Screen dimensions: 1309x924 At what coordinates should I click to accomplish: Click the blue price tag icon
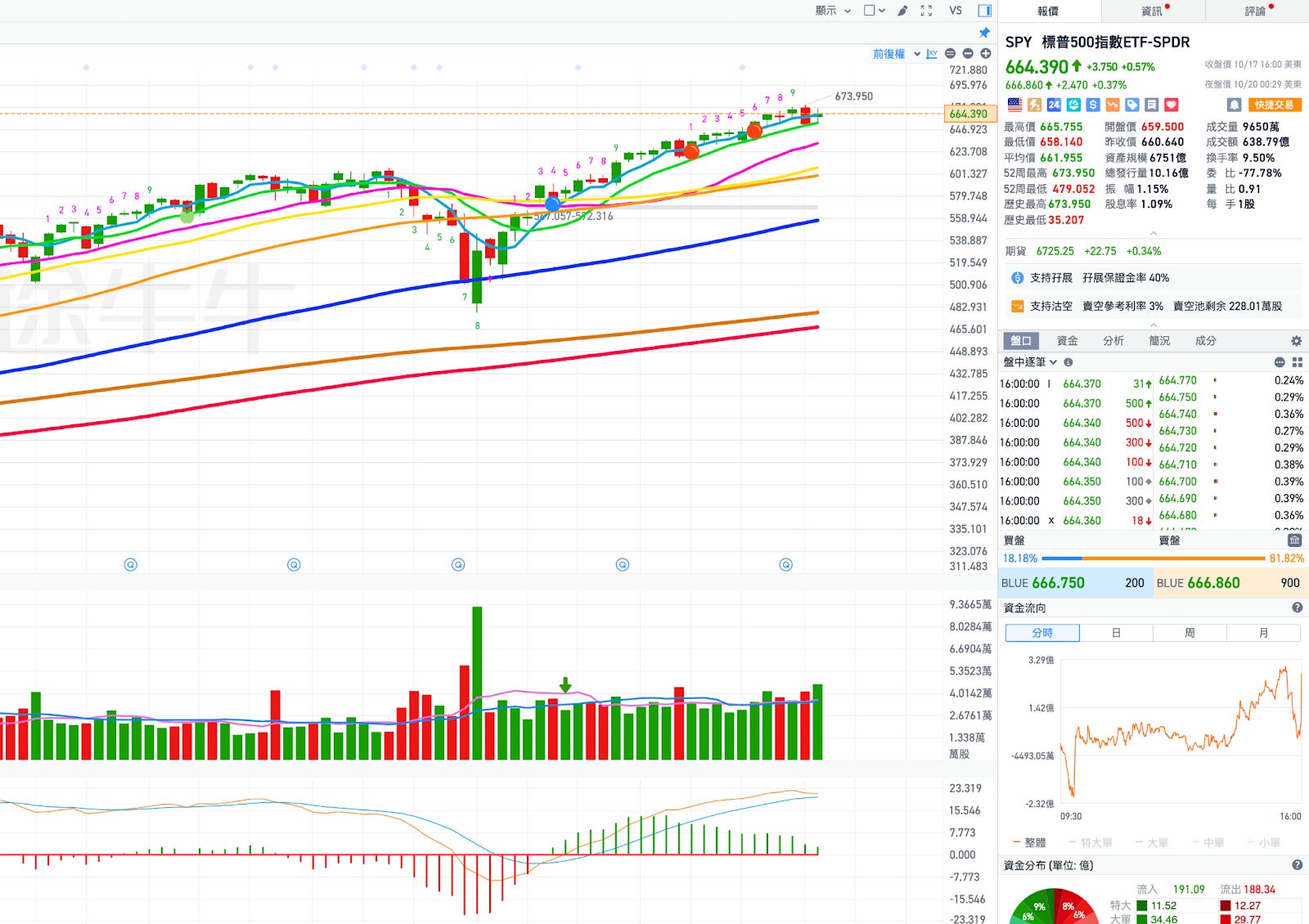1132,105
